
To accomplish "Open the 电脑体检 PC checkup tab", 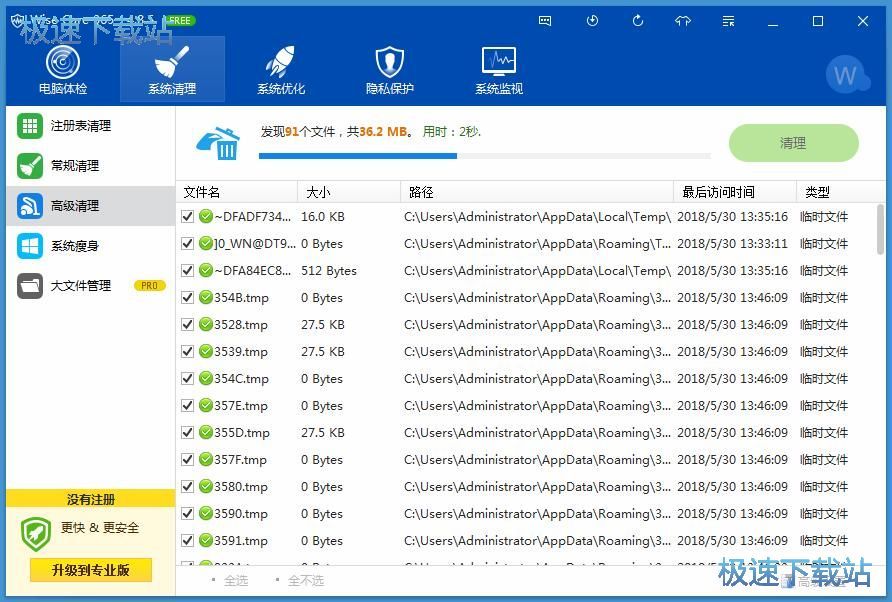I will (63, 70).
